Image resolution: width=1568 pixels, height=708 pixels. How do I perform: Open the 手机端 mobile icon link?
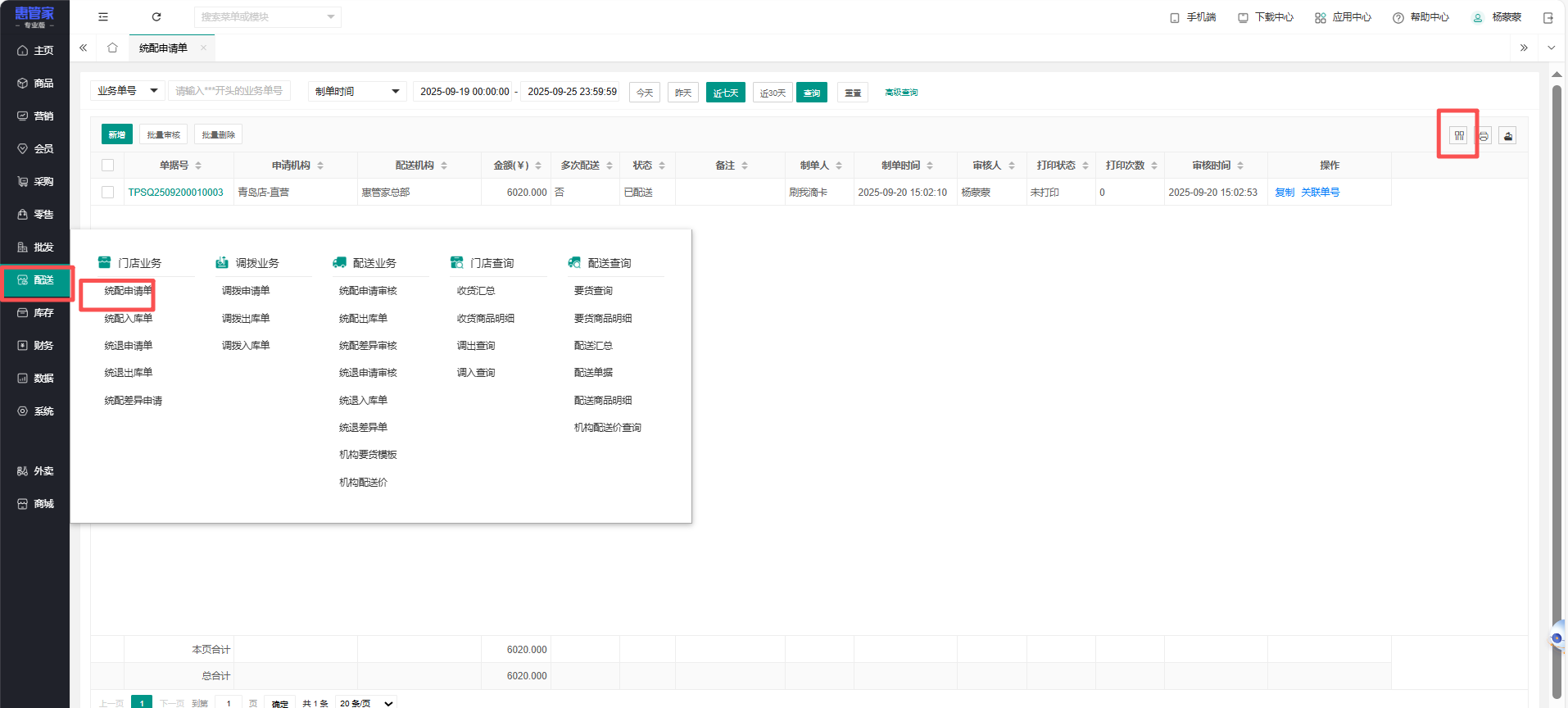pyautogui.click(x=1193, y=17)
